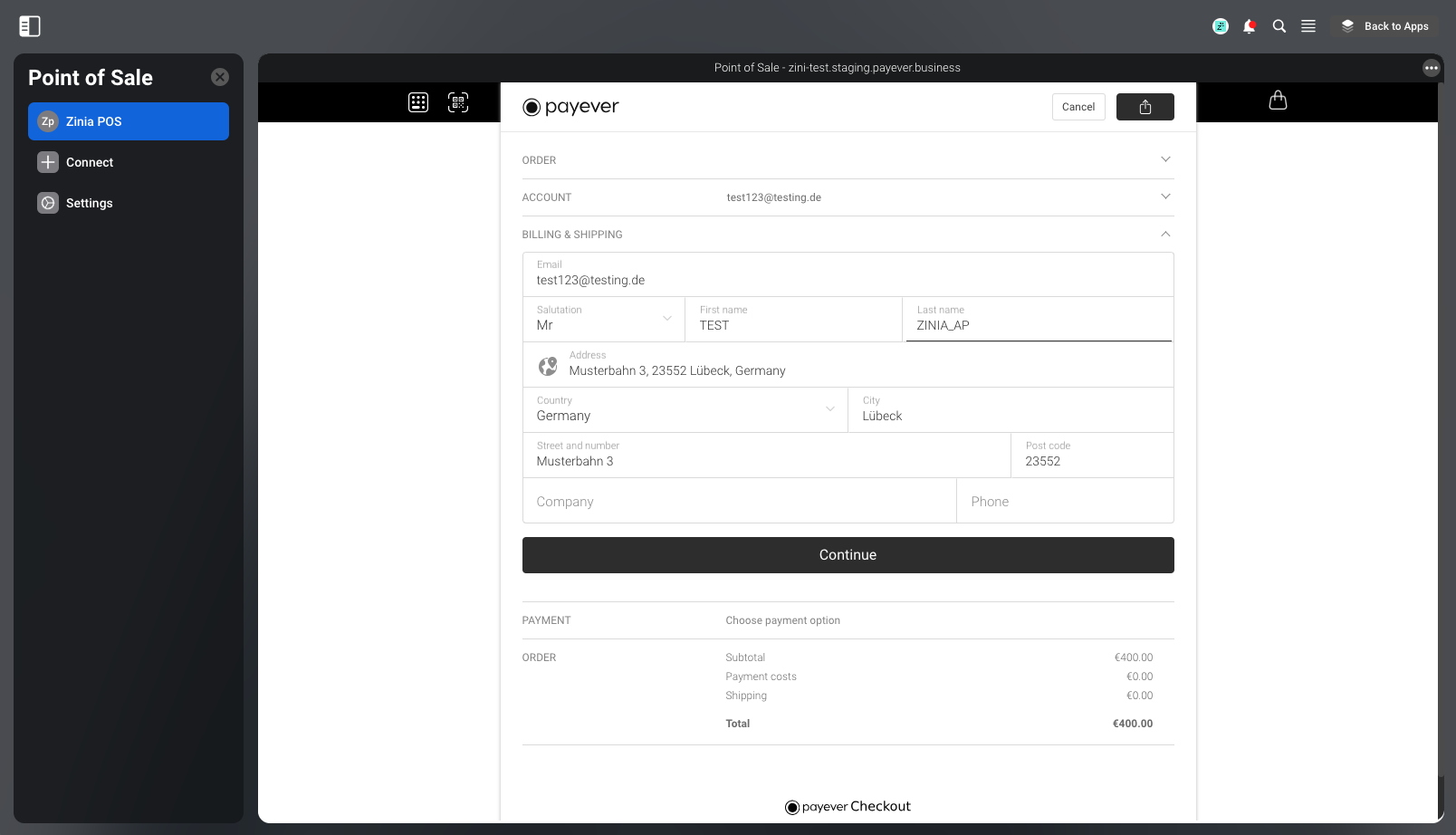Screen dimensions: 1456x835
Task: Edit the Email field
Action: pos(848,274)
